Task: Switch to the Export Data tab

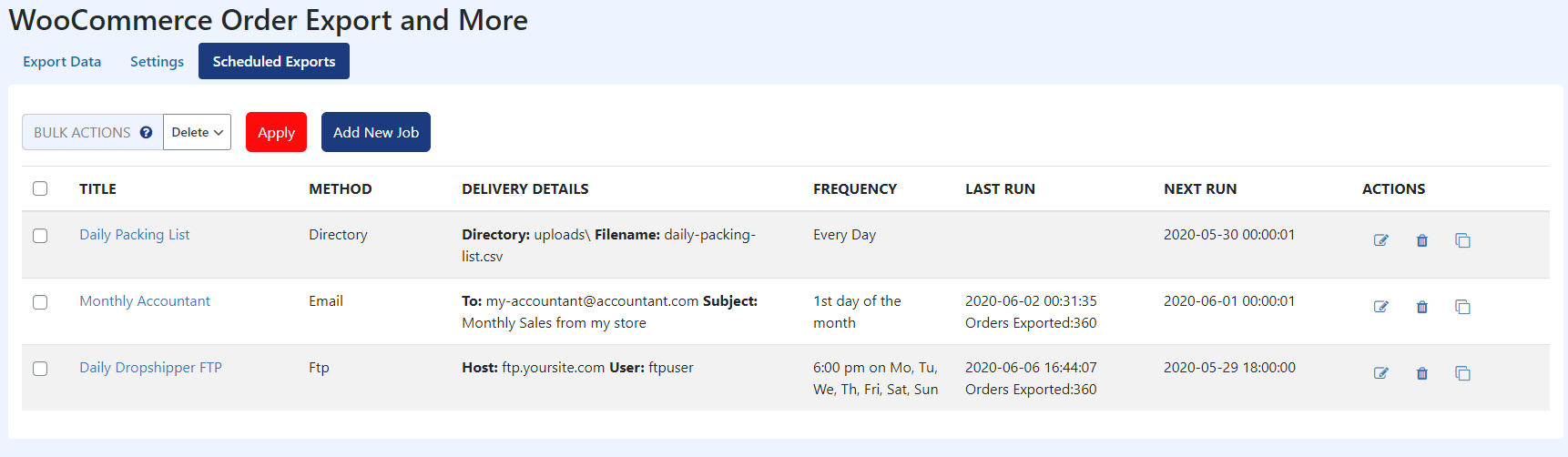Action: click(x=62, y=61)
